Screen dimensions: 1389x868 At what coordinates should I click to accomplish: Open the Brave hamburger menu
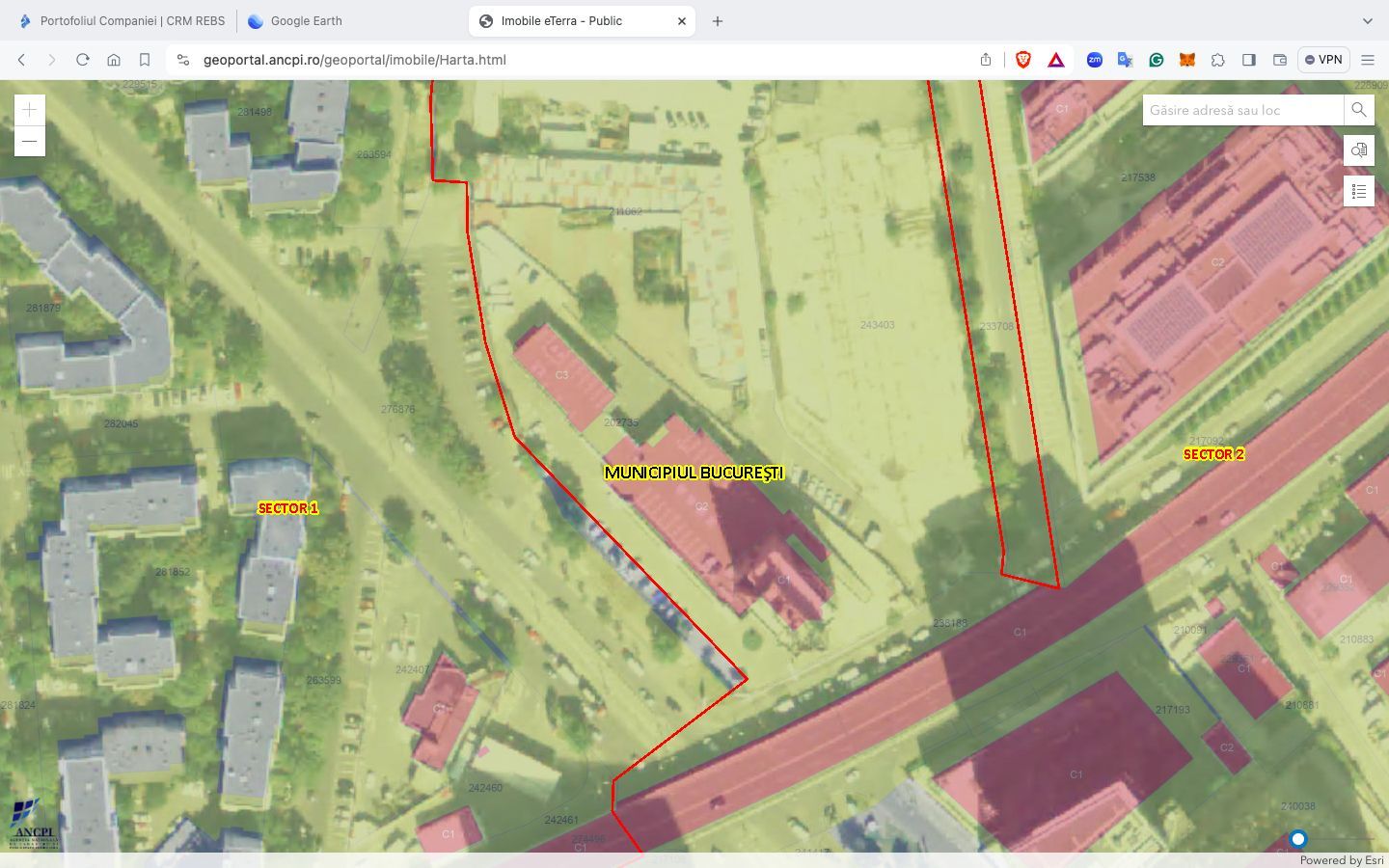1369,60
